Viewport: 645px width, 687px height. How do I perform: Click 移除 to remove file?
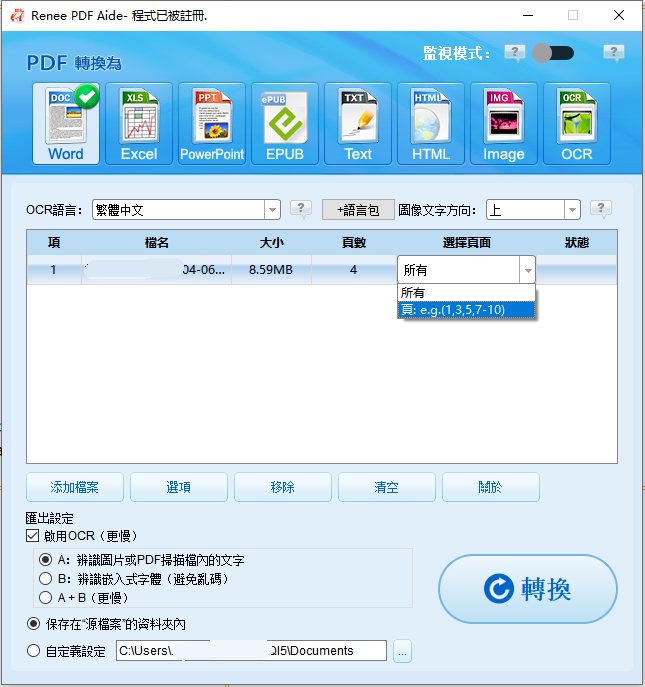pyautogui.click(x=283, y=487)
